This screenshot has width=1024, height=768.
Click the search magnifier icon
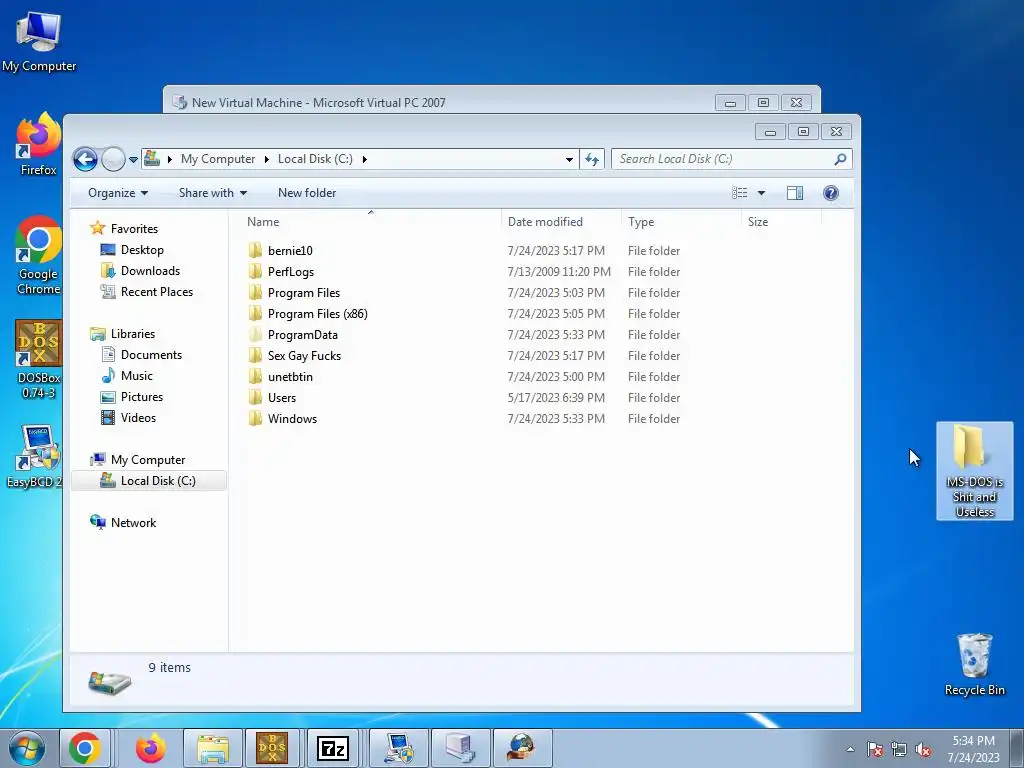point(840,159)
